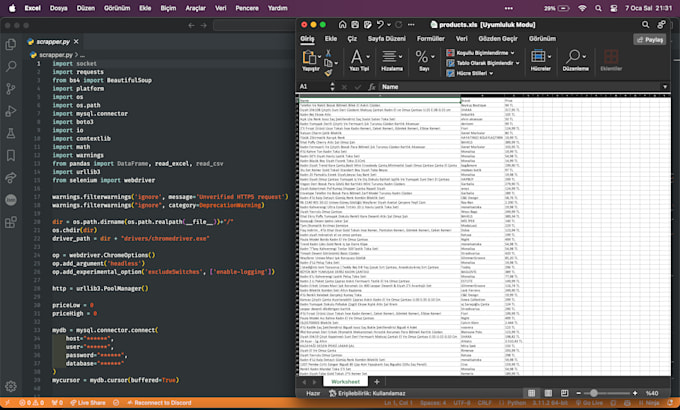Click the Excel zoom slider
Screen dimensions: 680x410
coord(593,393)
